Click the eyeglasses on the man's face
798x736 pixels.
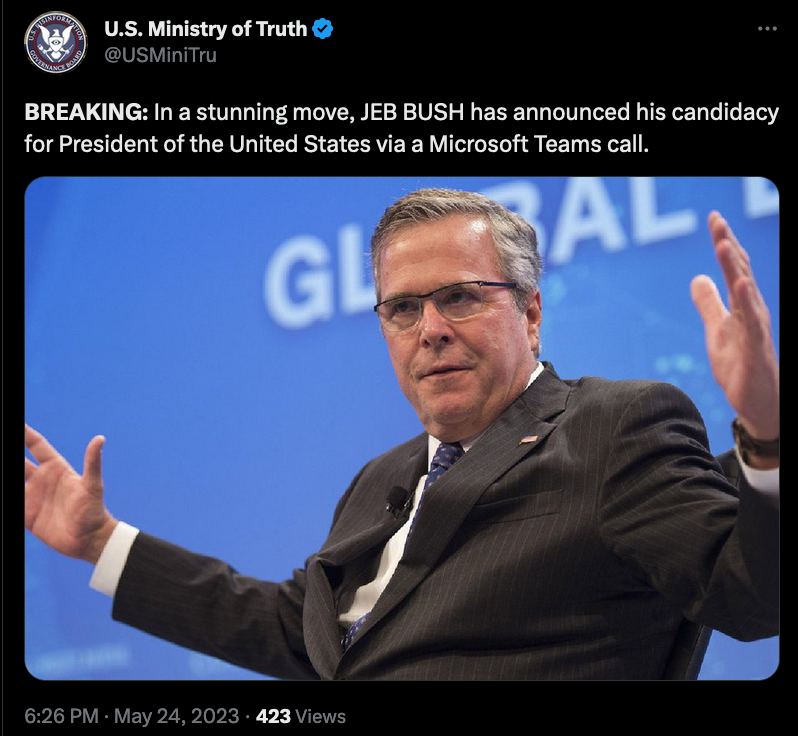point(445,304)
